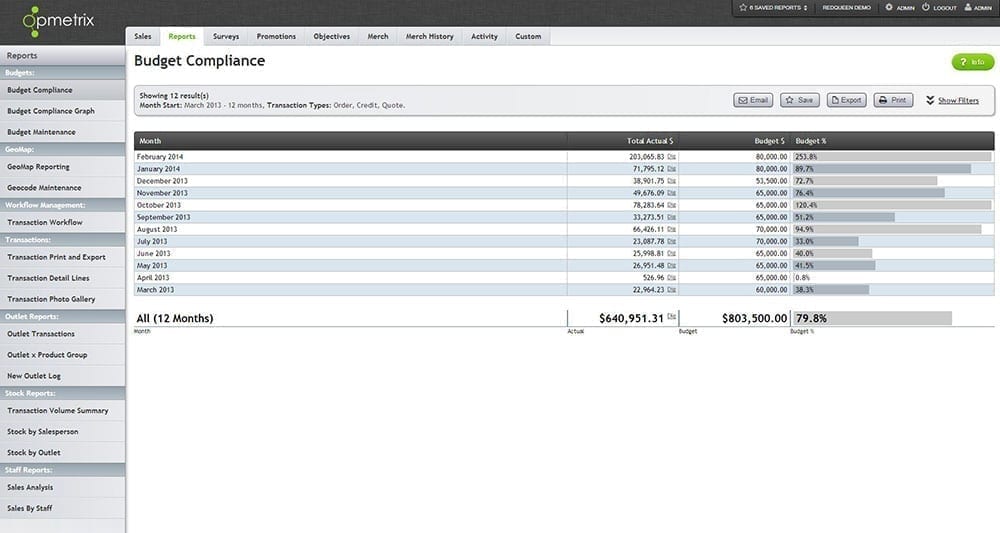1000x533 pixels.
Task: Switch to the Activity tab
Action: coord(484,36)
